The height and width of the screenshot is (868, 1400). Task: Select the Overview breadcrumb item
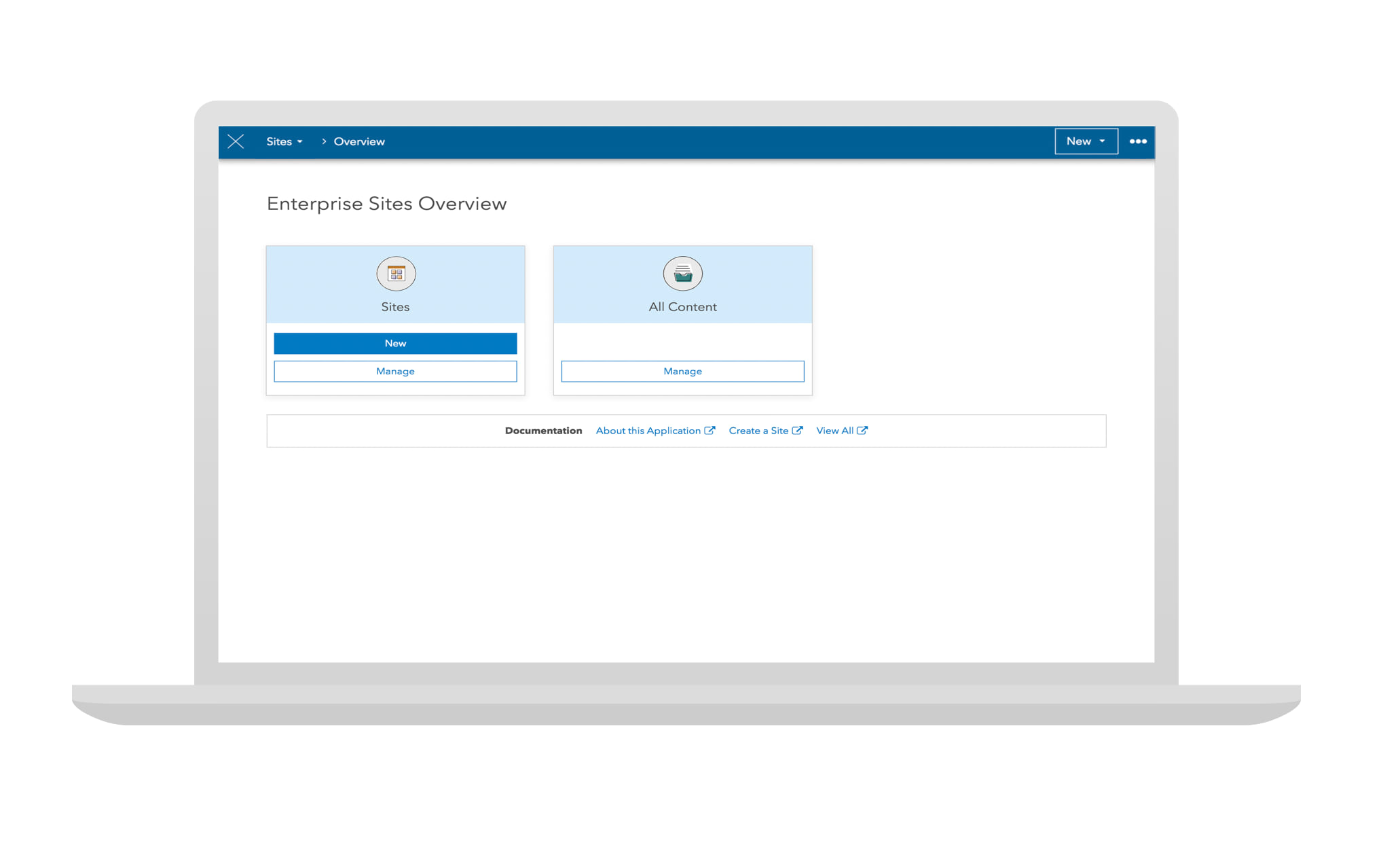coord(360,141)
